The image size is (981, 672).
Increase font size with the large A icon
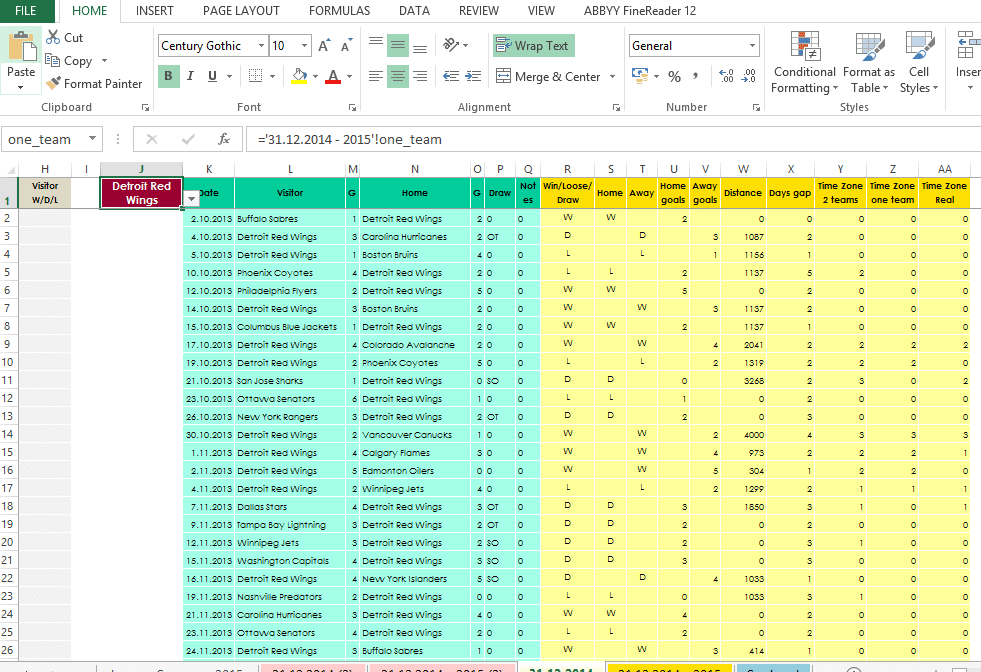324,46
